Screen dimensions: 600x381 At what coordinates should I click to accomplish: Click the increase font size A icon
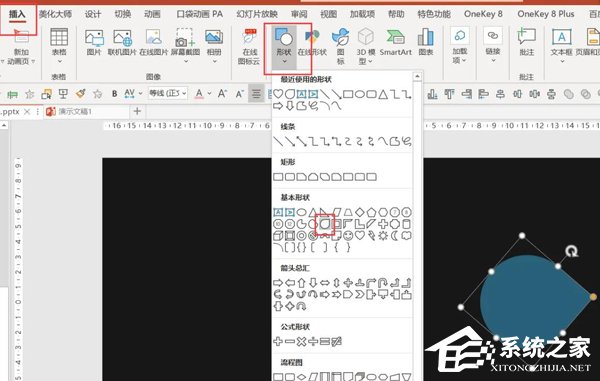pos(222,93)
